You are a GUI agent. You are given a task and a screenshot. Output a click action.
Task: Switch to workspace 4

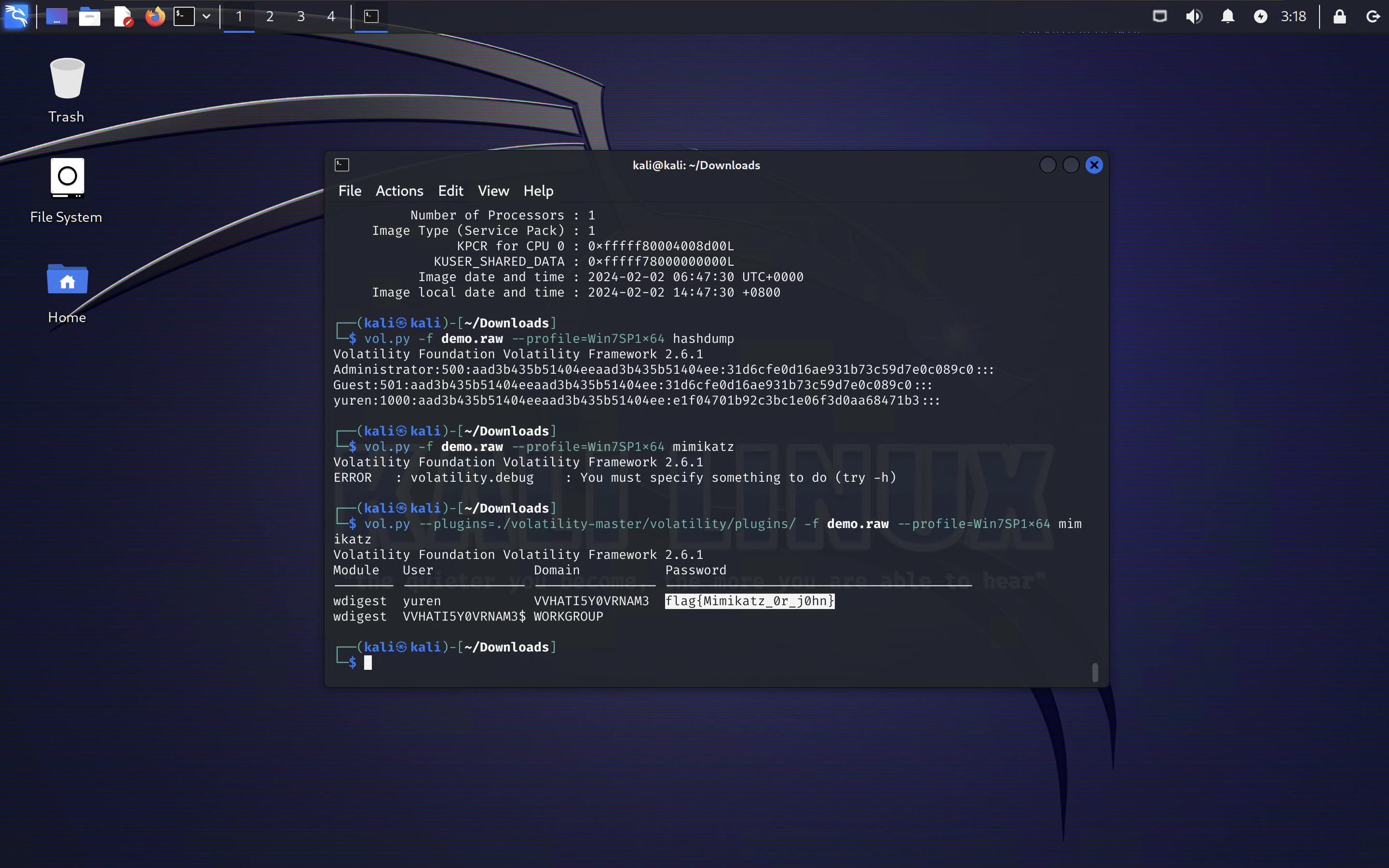pyautogui.click(x=331, y=16)
